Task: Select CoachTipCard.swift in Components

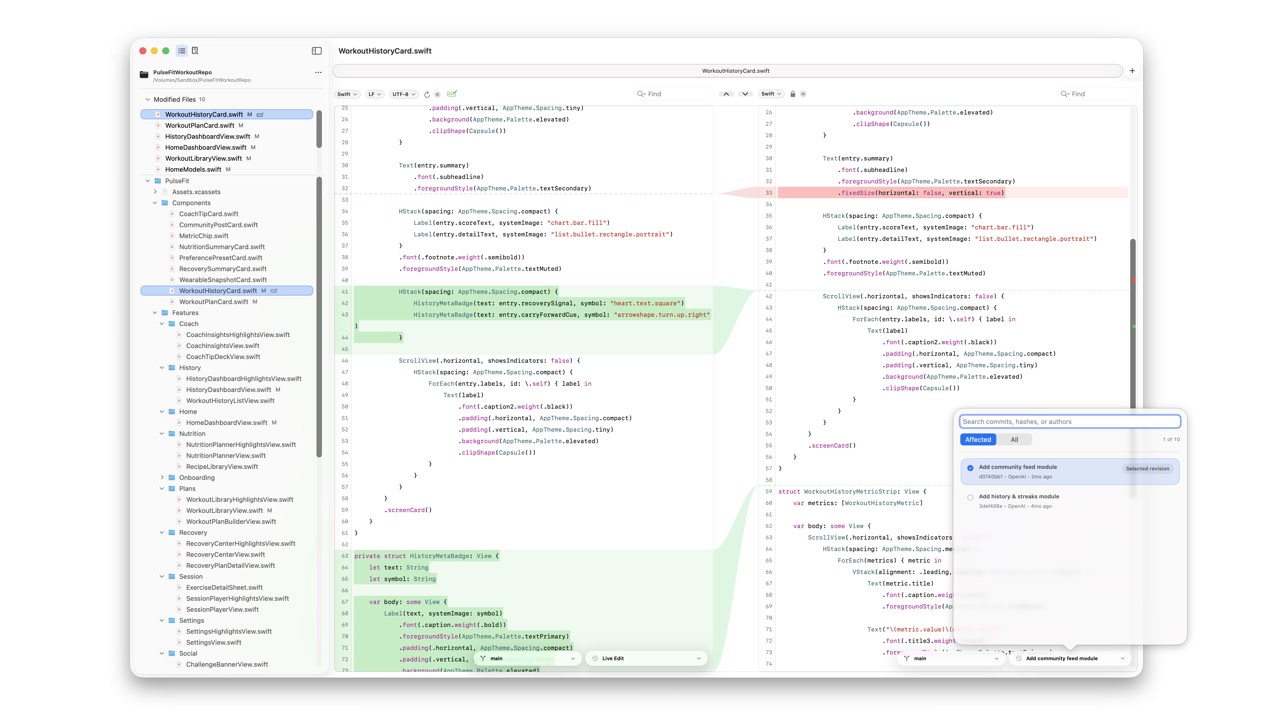Action: click(x=208, y=214)
